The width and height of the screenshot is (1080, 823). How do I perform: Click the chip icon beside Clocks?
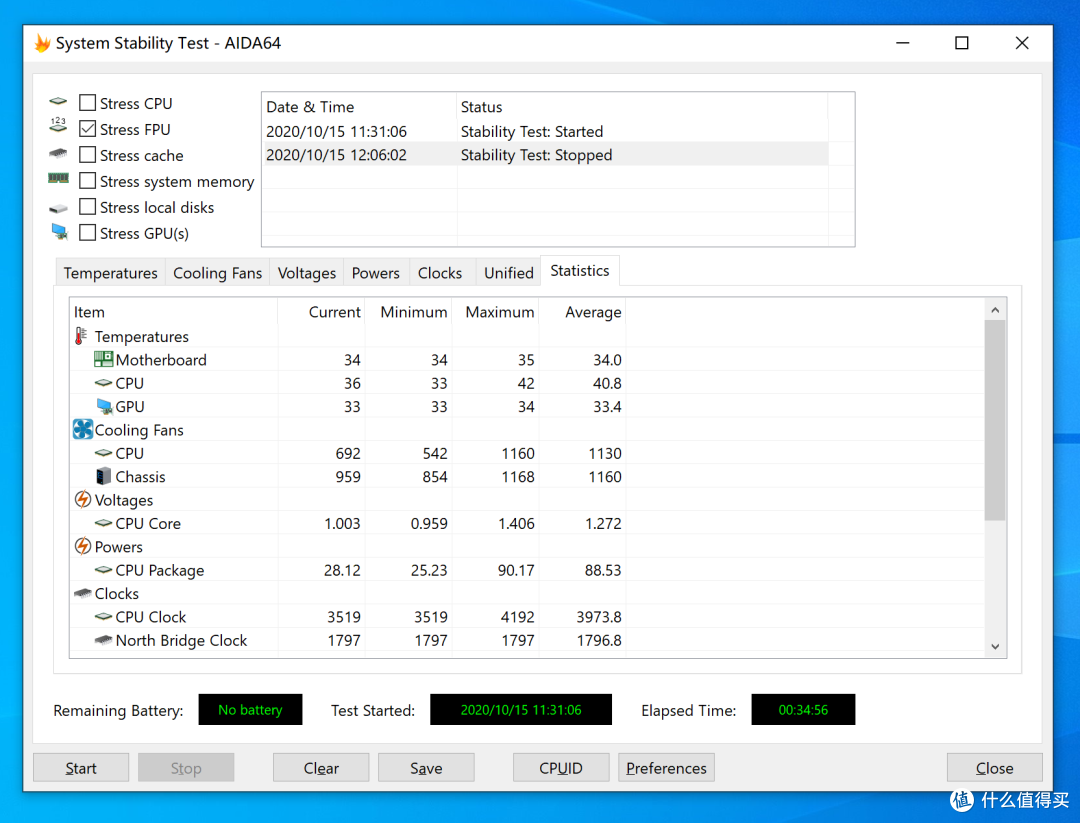click(83, 593)
